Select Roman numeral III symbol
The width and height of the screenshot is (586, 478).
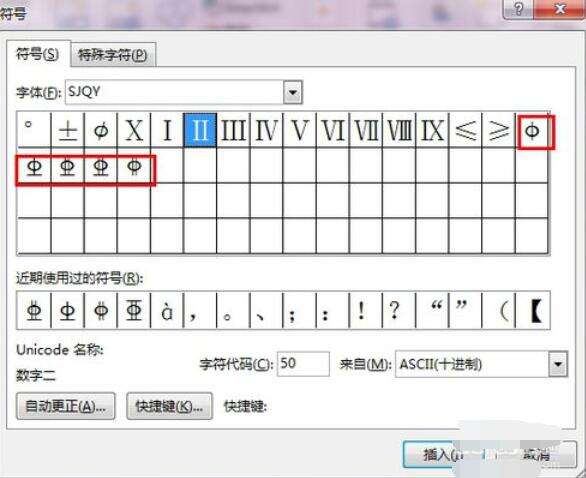coord(233,130)
